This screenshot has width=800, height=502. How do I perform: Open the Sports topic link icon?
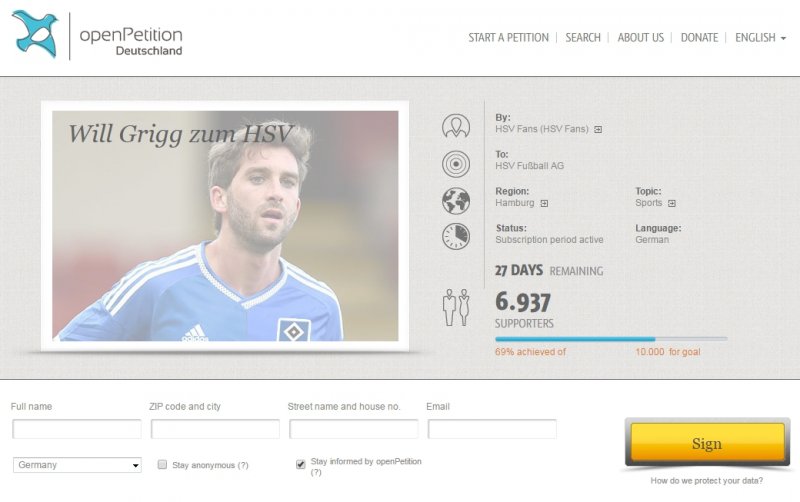[672, 204]
